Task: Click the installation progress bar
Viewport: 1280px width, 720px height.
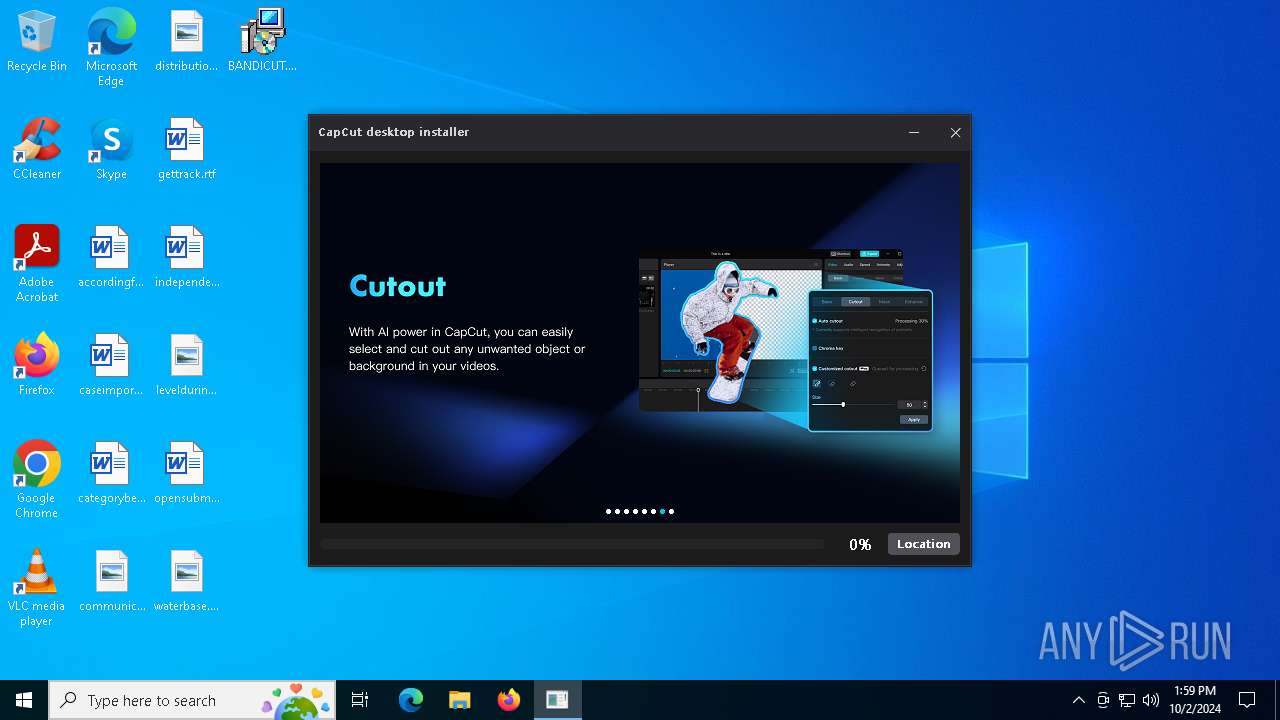Action: [572, 544]
